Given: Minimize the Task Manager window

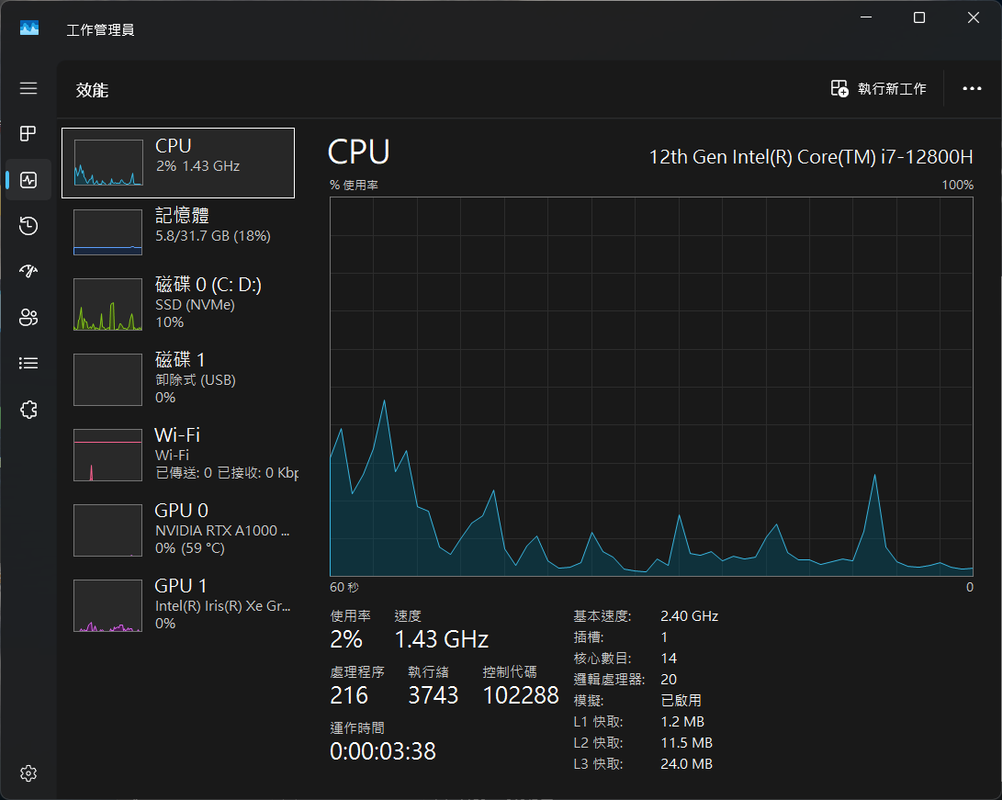Looking at the screenshot, I should [x=866, y=18].
